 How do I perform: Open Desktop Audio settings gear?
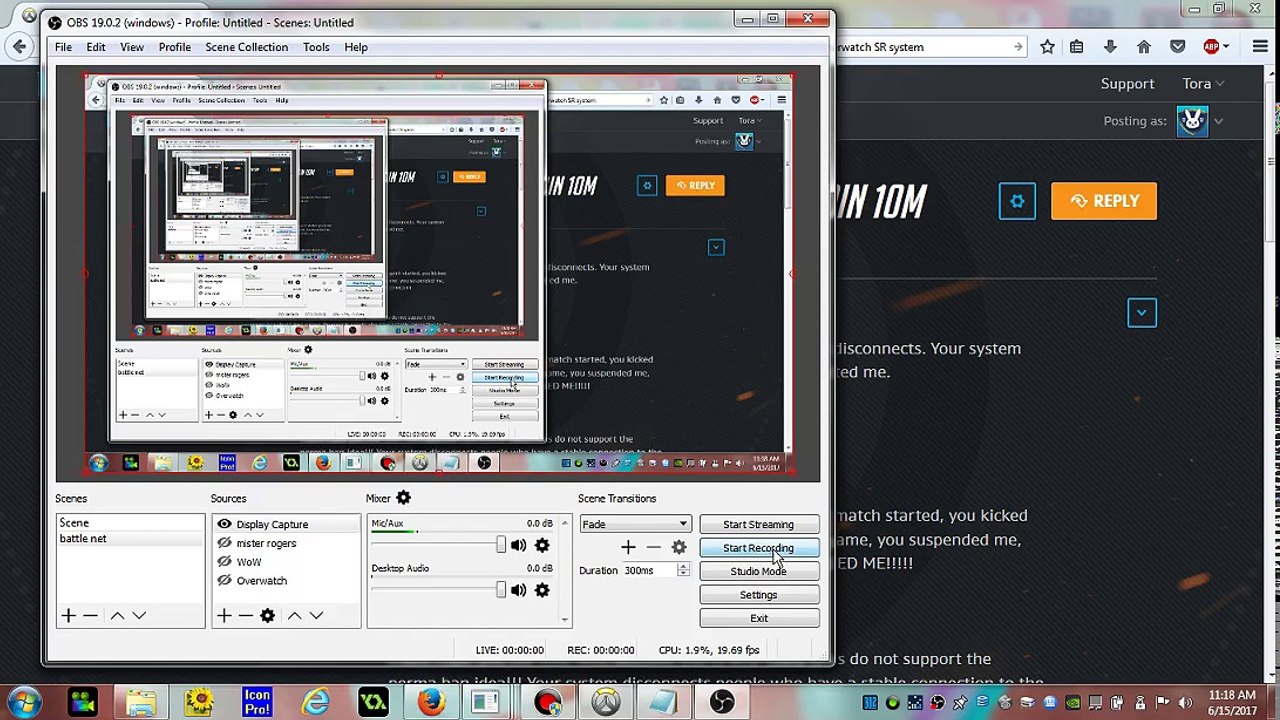(x=542, y=590)
